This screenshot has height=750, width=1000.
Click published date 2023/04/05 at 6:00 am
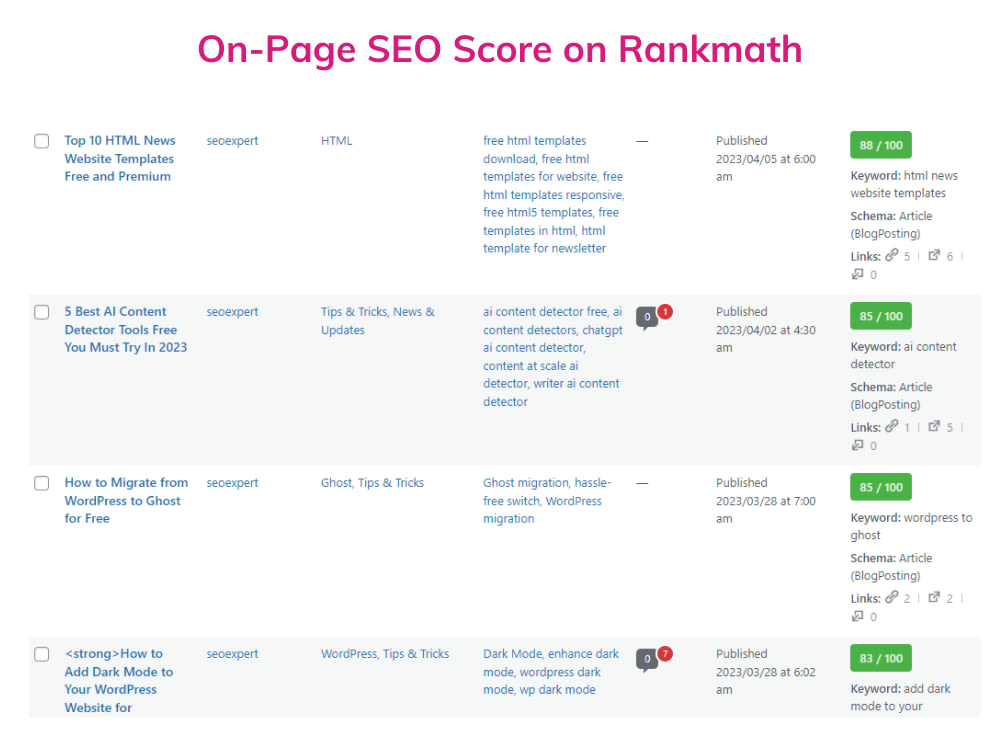(x=765, y=168)
